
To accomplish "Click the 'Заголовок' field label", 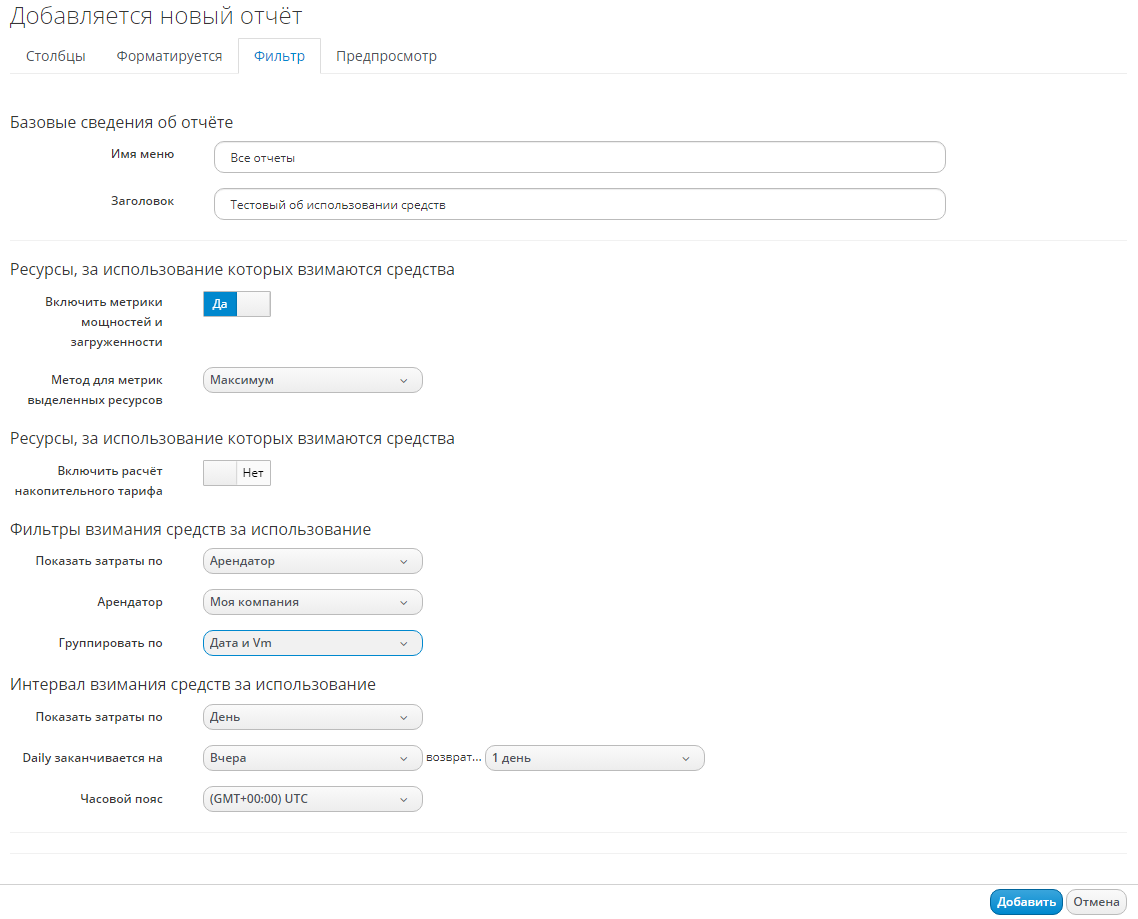I will [142, 201].
